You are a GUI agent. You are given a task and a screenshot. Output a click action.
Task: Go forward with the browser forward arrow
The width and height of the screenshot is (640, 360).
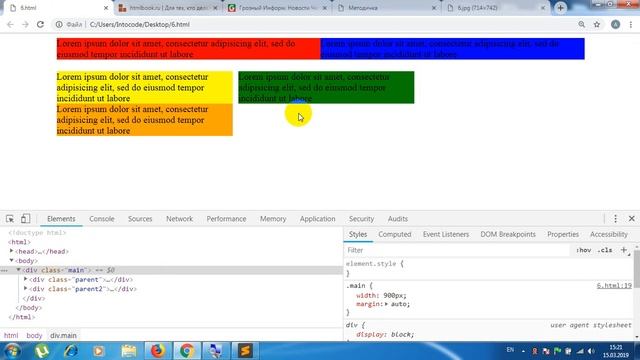click(25, 24)
